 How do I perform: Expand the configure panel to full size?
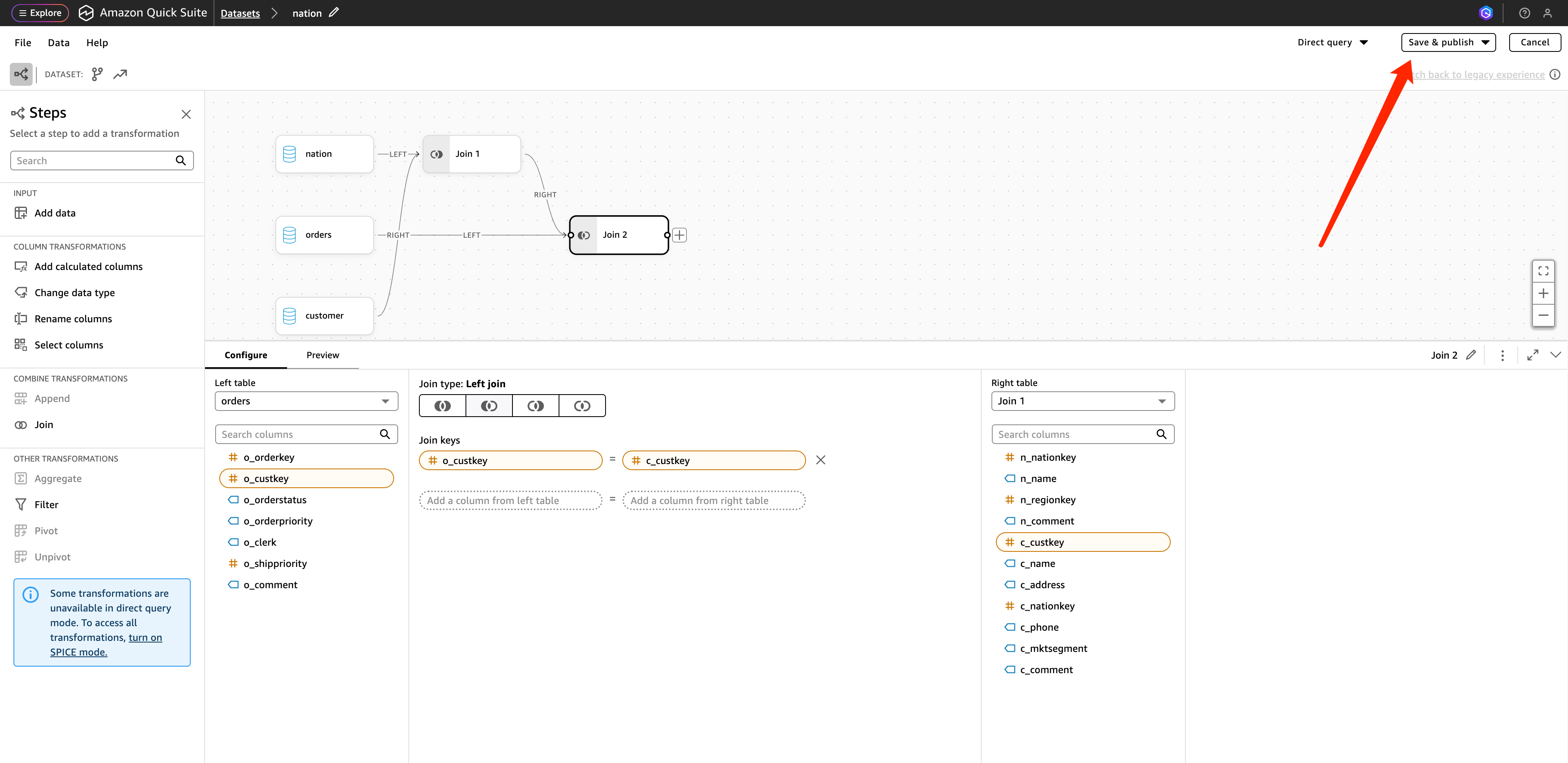point(1533,355)
